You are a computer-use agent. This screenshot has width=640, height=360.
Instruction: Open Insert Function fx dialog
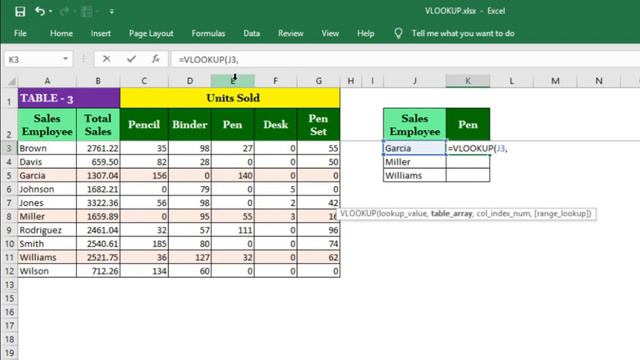155,59
